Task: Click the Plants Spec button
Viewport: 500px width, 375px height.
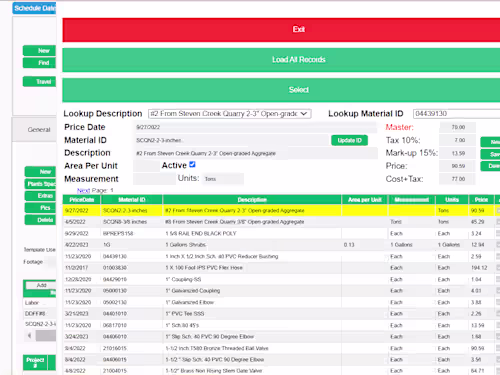Action: pyautogui.click(x=40, y=184)
